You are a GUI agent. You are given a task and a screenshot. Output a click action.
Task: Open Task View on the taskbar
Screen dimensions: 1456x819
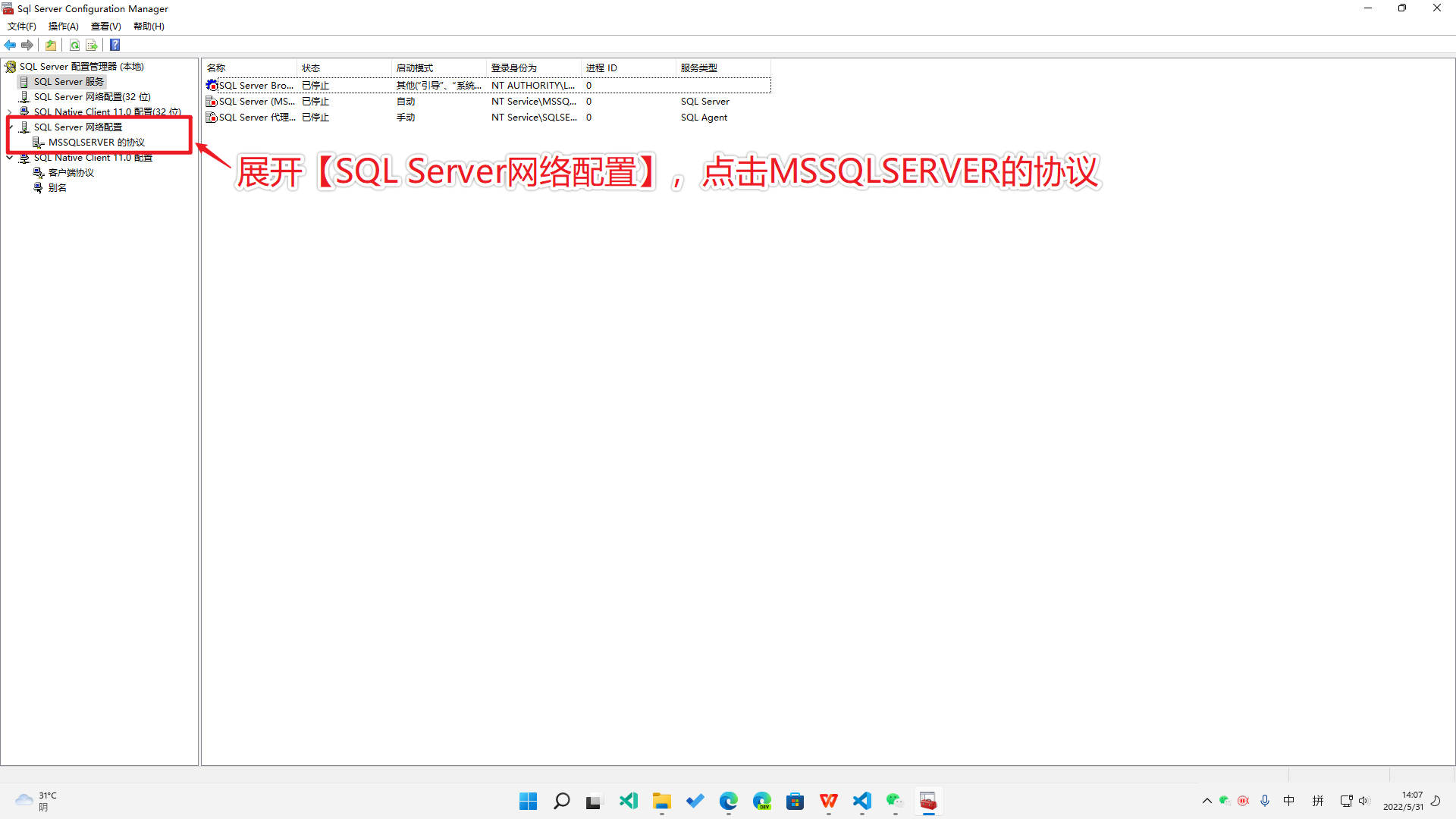[594, 801]
